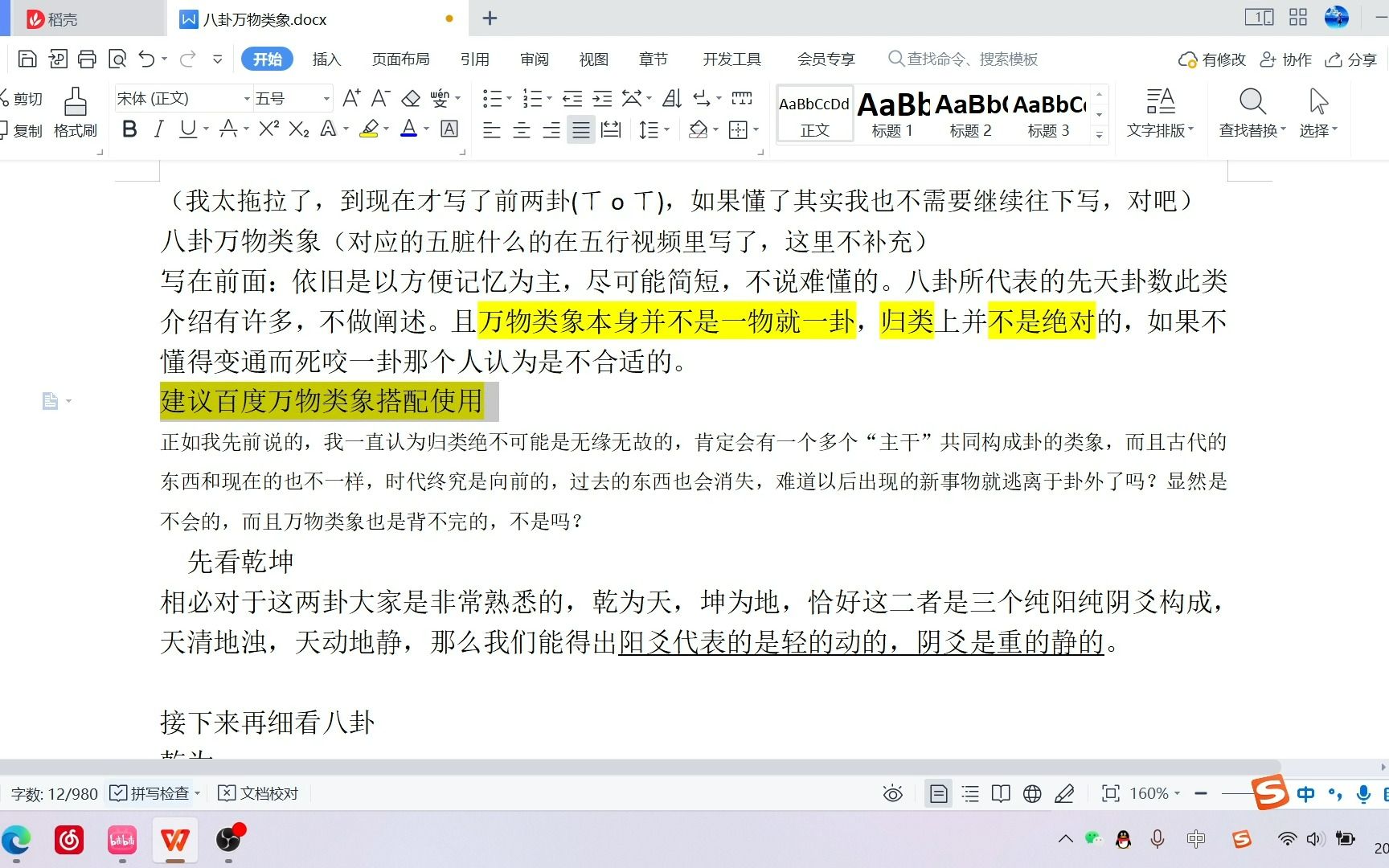The image size is (1389, 868).
Task: Open zoom level 160% dropdown
Action: pyautogui.click(x=1155, y=794)
